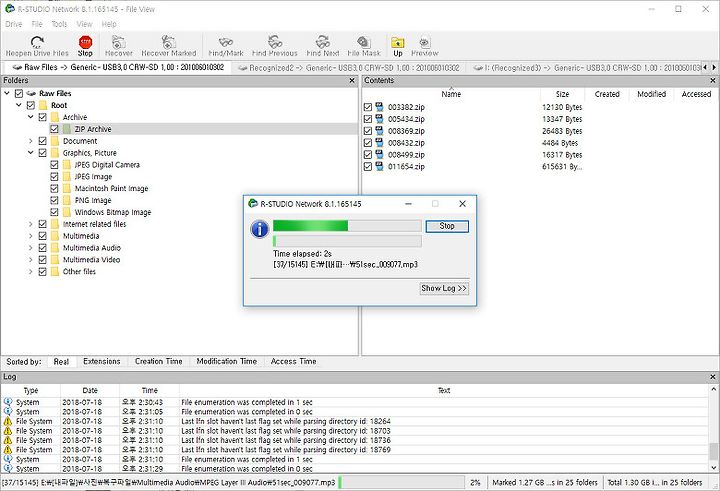Click the upper green progress bar in dialog

[347, 226]
